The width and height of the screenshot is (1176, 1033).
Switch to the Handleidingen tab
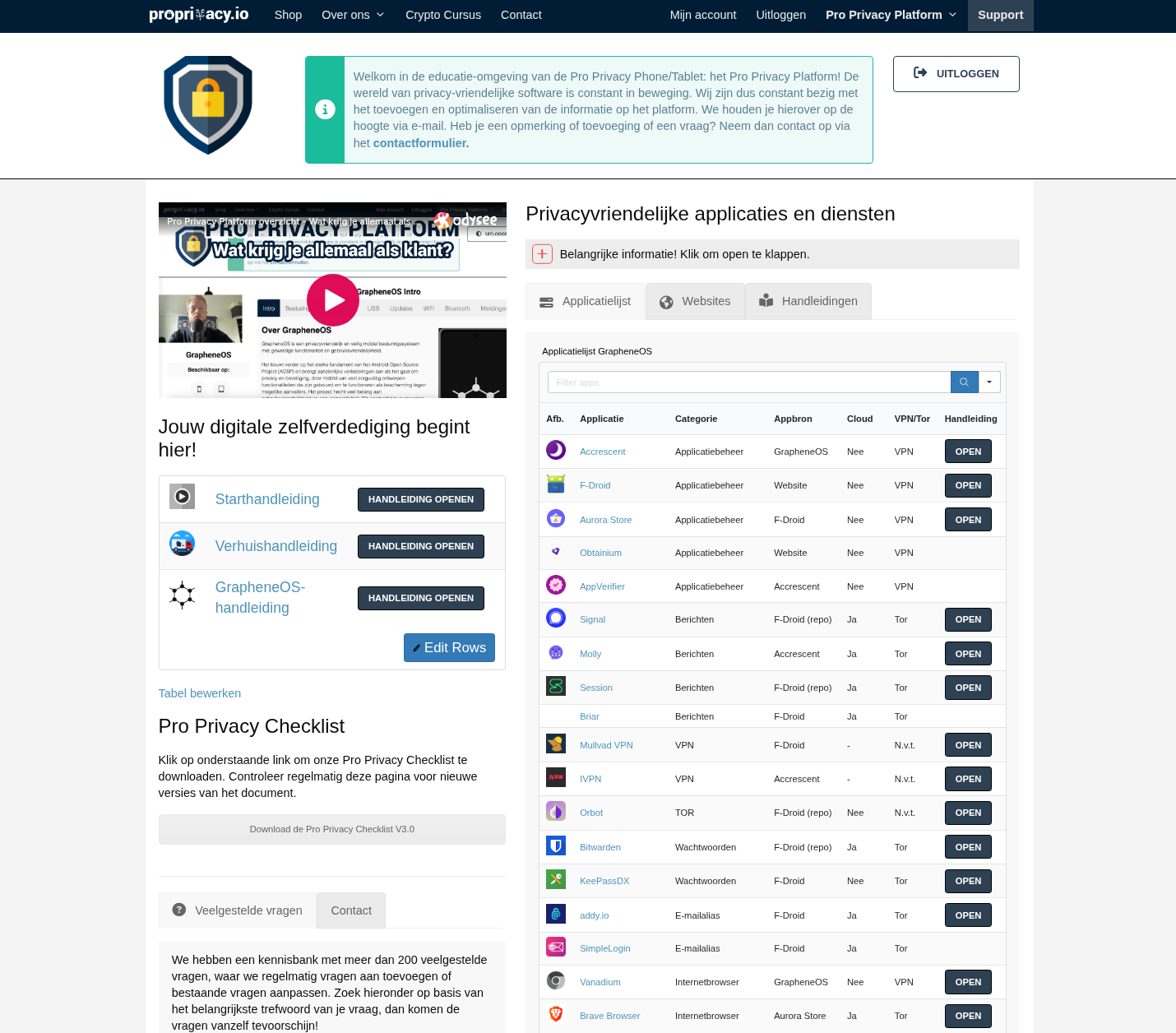pos(808,301)
